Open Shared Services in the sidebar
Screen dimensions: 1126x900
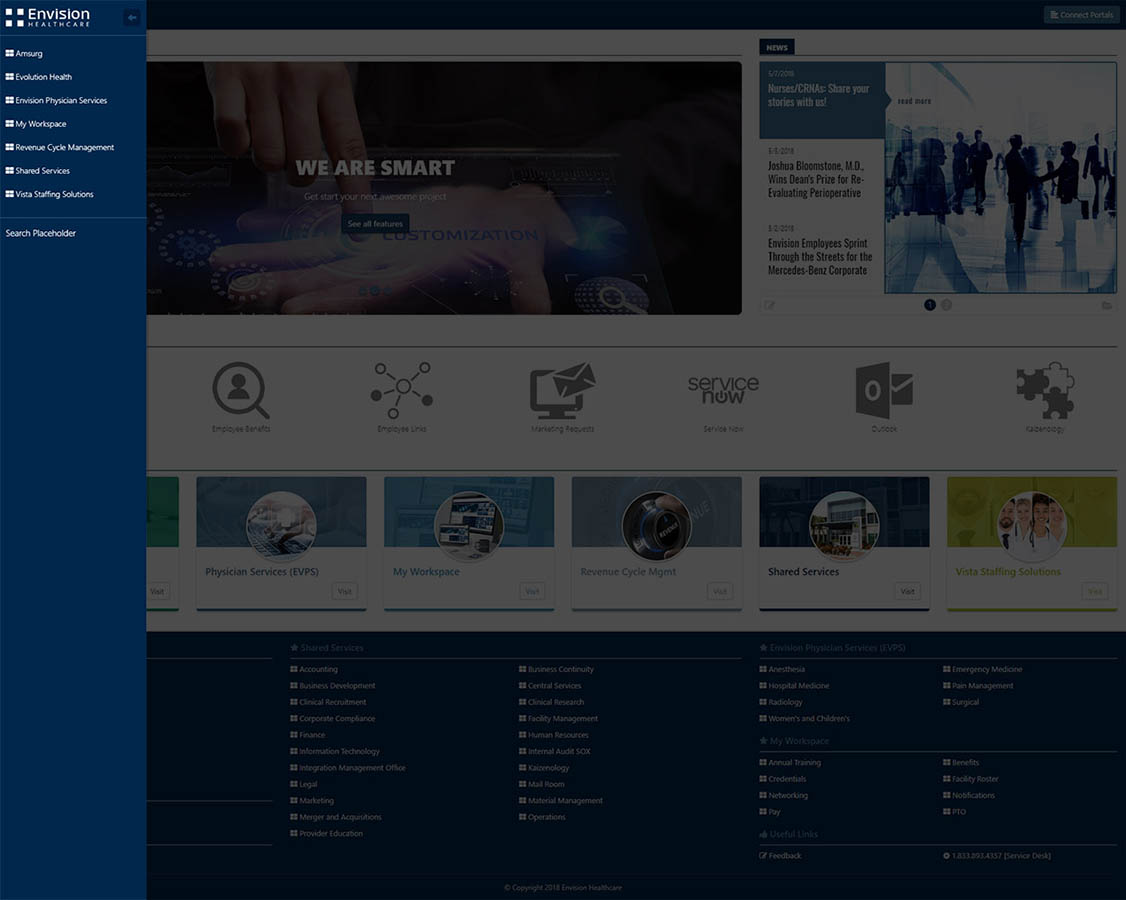pyautogui.click(x=38, y=171)
